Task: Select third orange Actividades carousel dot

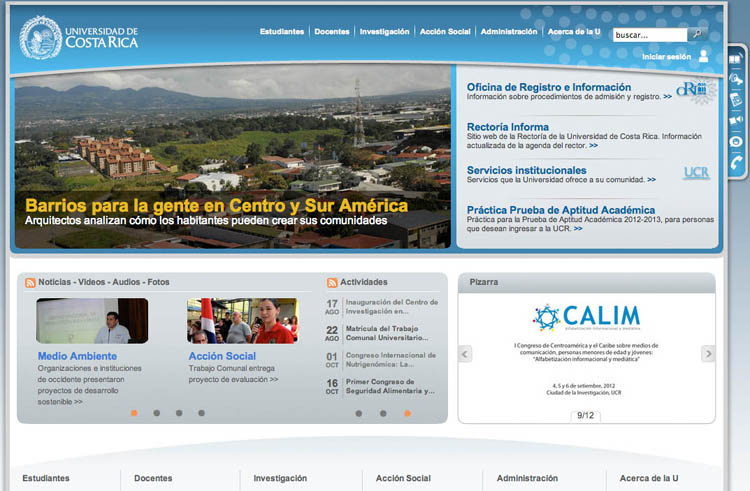Action: point(408,414)
